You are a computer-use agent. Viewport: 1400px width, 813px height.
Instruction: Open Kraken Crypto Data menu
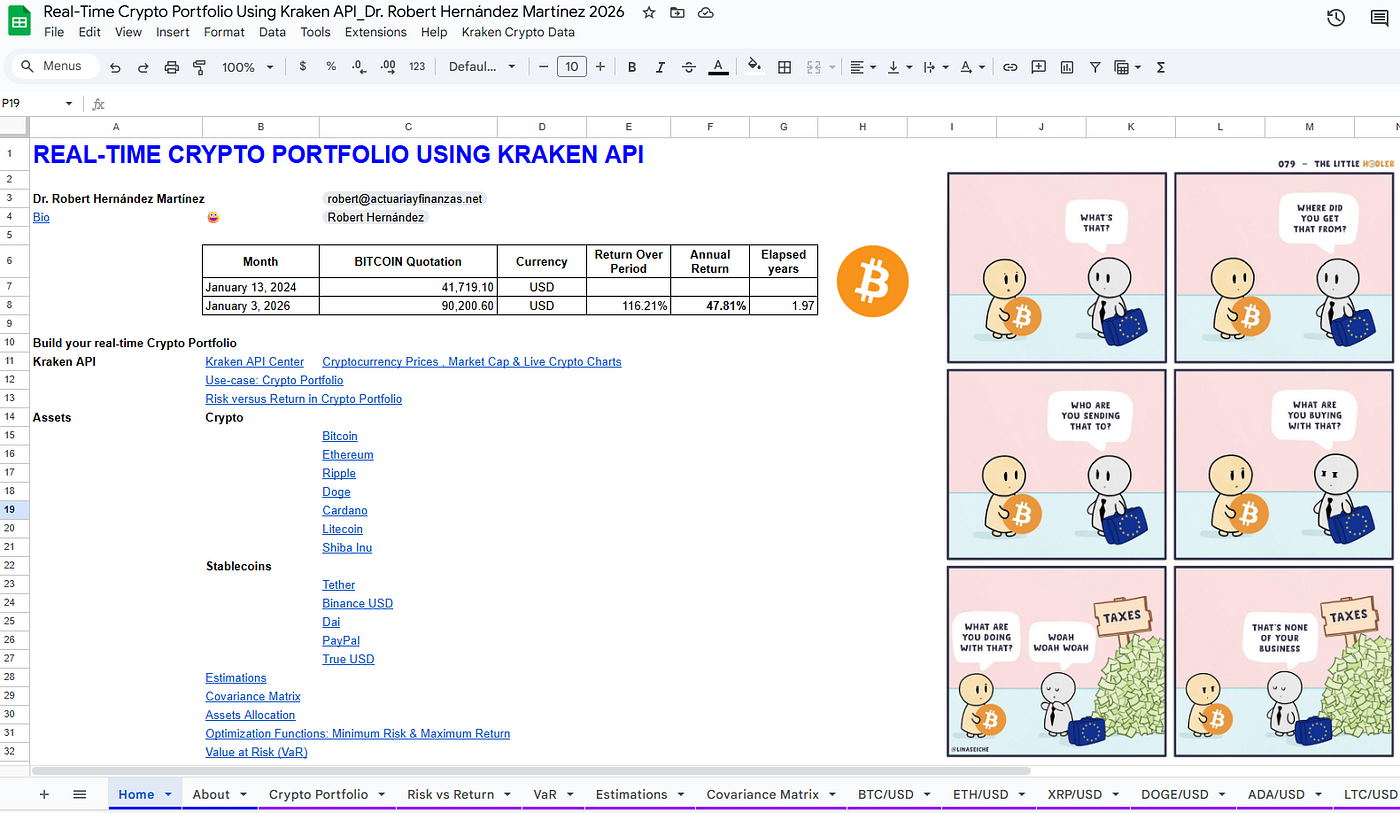coord(518,32)
